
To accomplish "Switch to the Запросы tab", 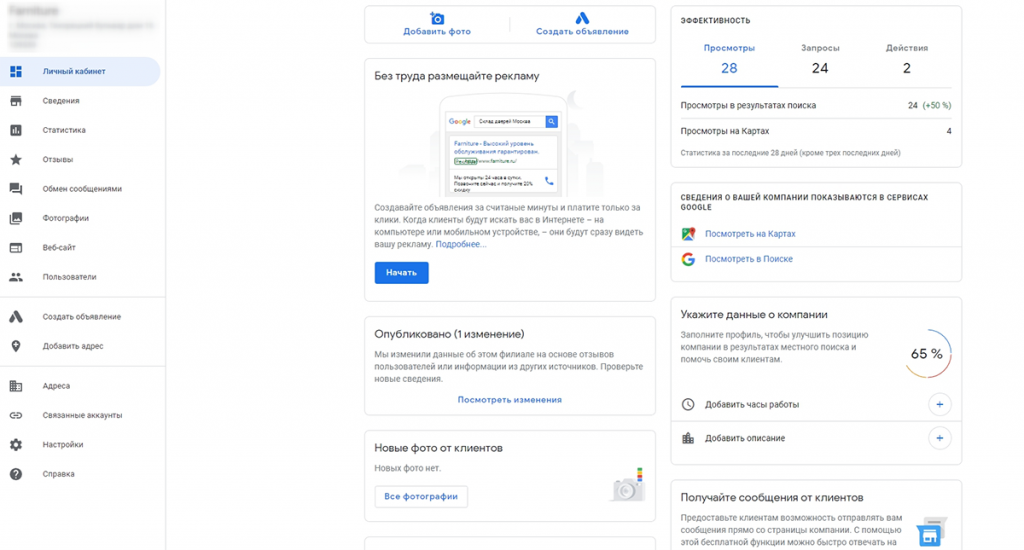I will [820, 58].
